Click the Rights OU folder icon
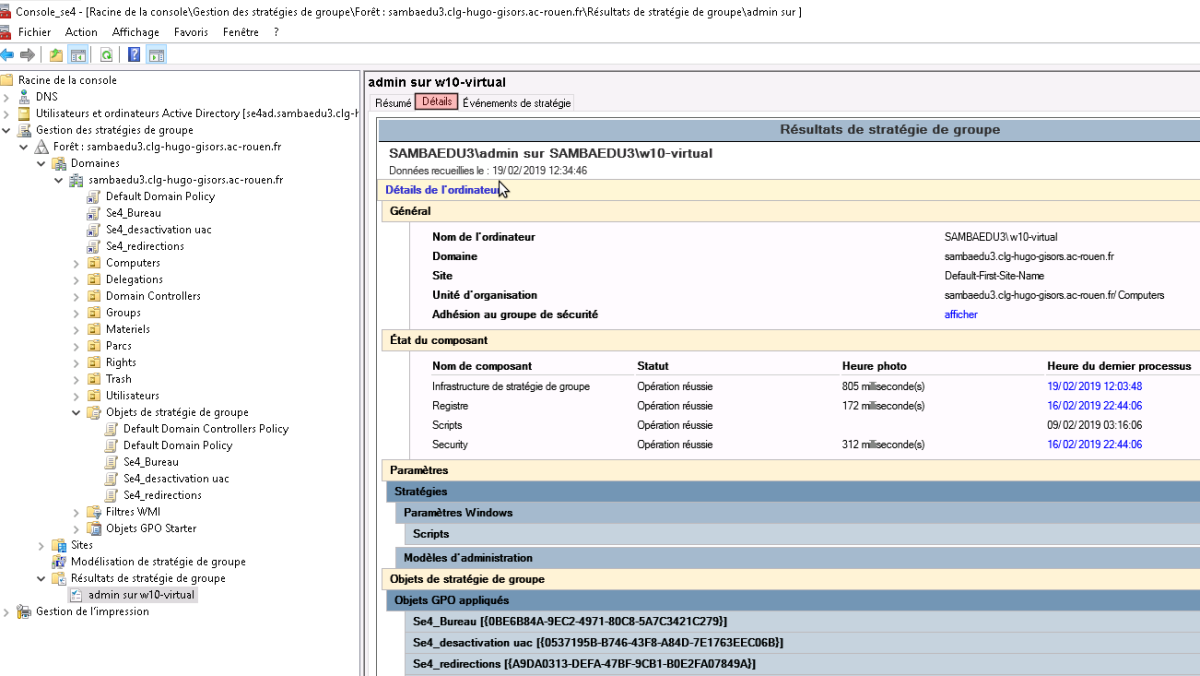 [x=95, y=362]
